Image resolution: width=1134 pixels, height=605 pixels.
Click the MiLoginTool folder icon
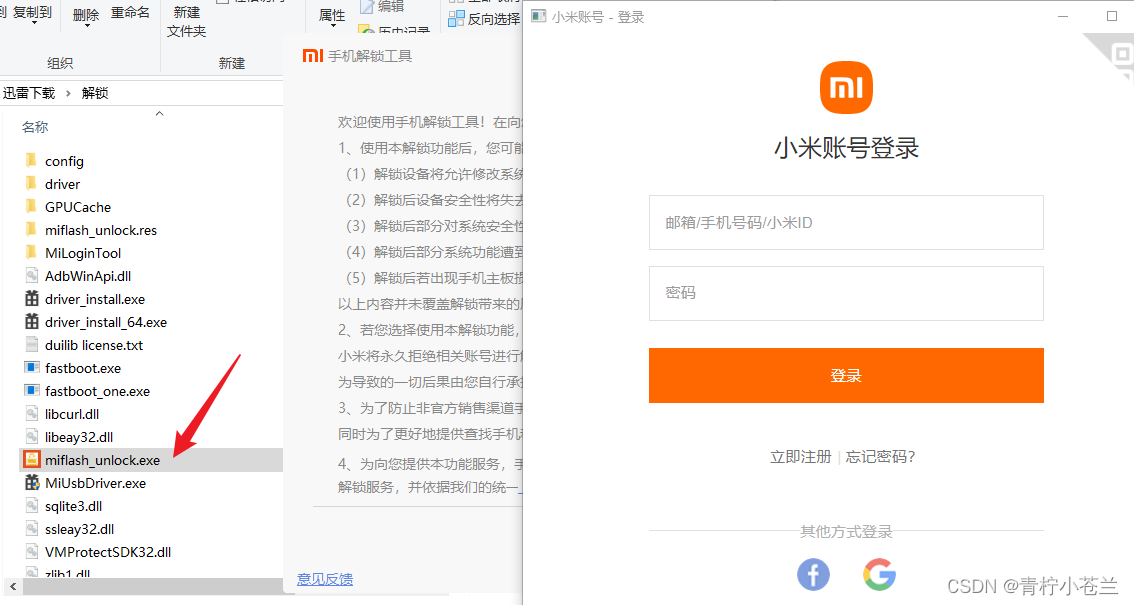pos(31,253)
